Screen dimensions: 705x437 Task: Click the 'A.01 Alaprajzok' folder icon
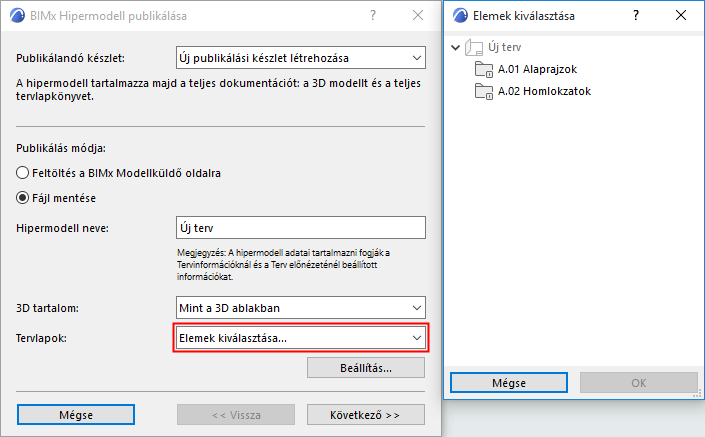tap(484, 70)
